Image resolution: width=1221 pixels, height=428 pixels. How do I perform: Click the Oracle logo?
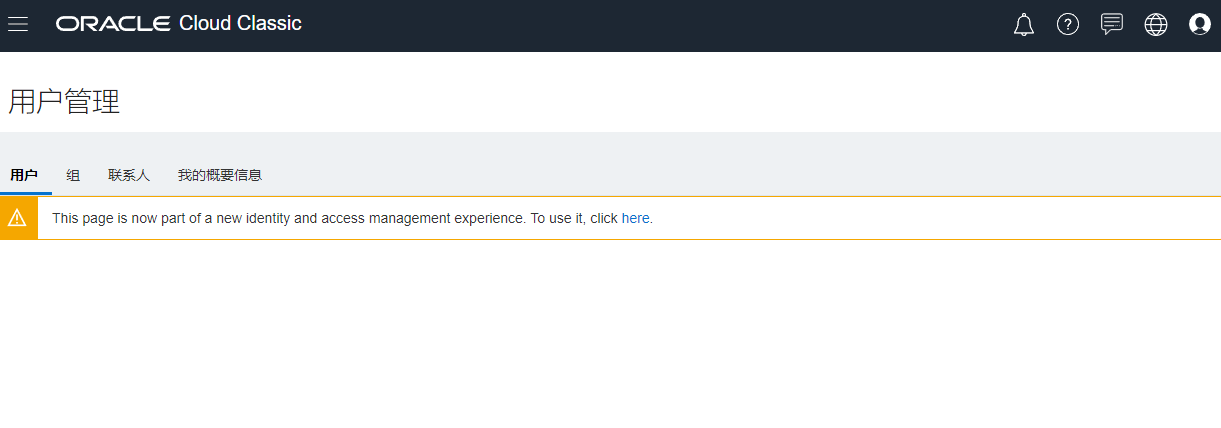(x=113, y=24)
